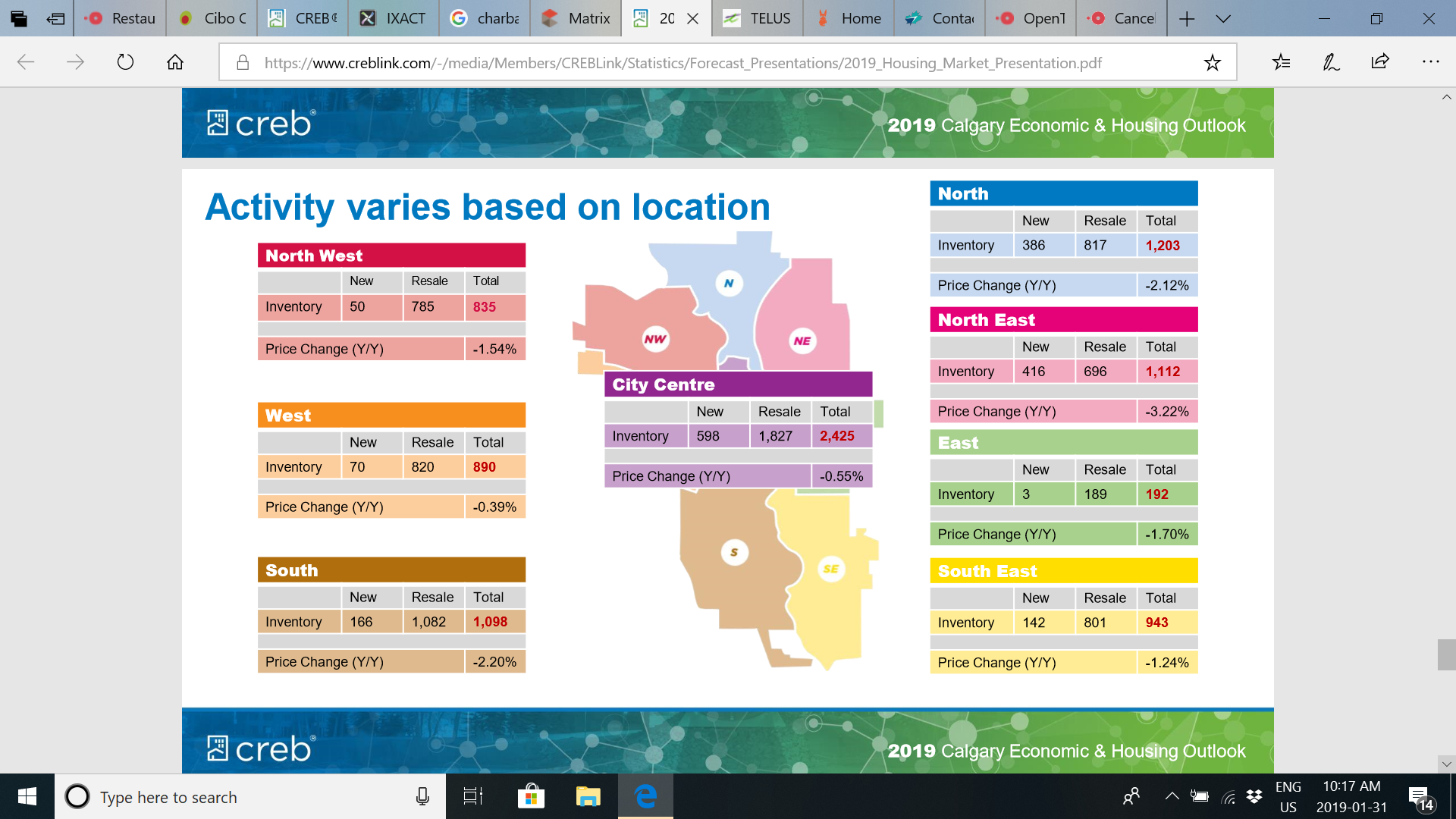Expand the tab preview chevron
This screenshot has height=819, width=1456.
1223,18
